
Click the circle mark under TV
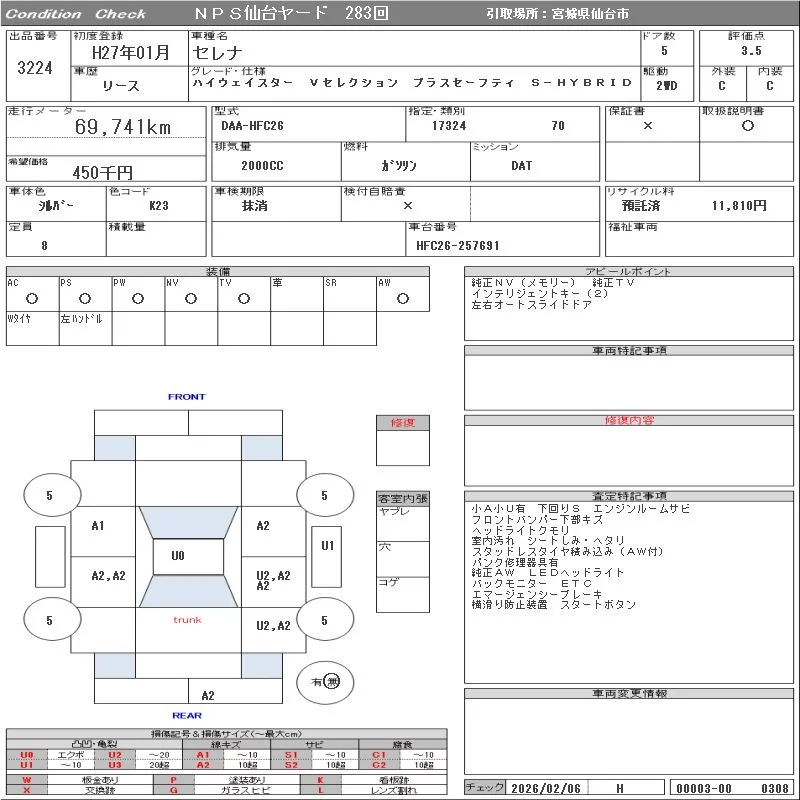pyautogui.click(x=244, y=298)
